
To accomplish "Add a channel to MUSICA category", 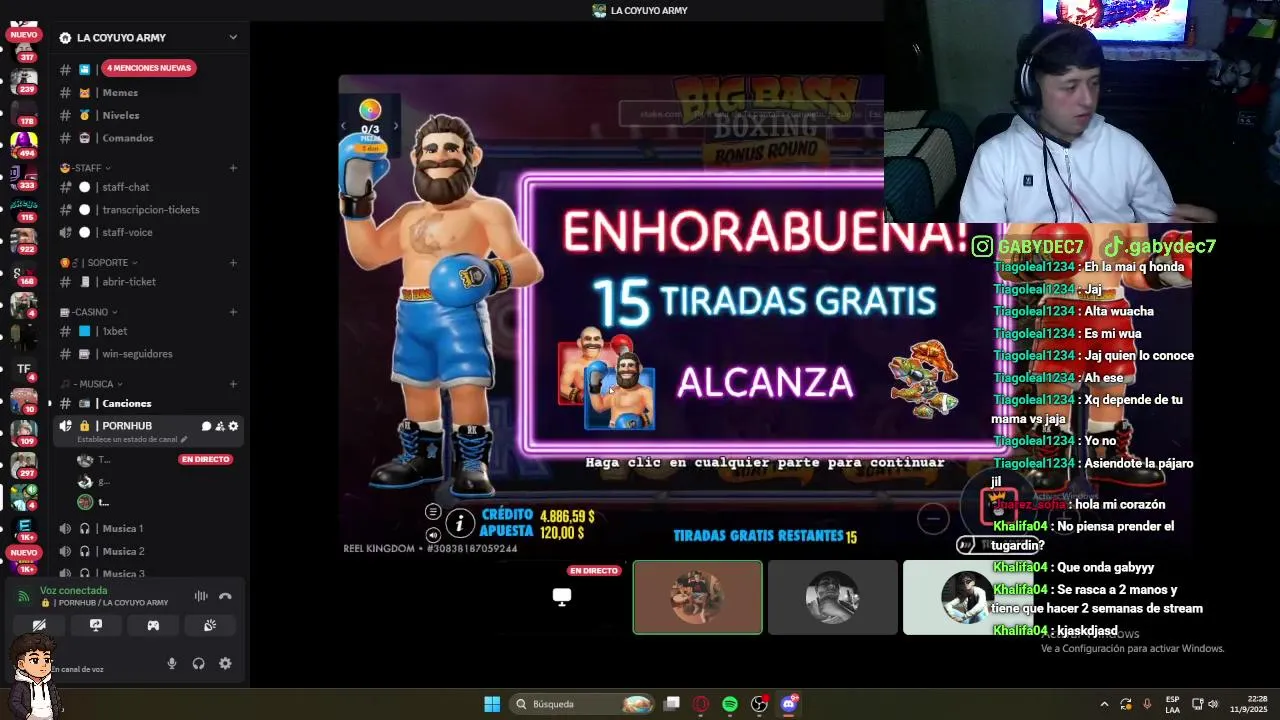I will [233, 384].
